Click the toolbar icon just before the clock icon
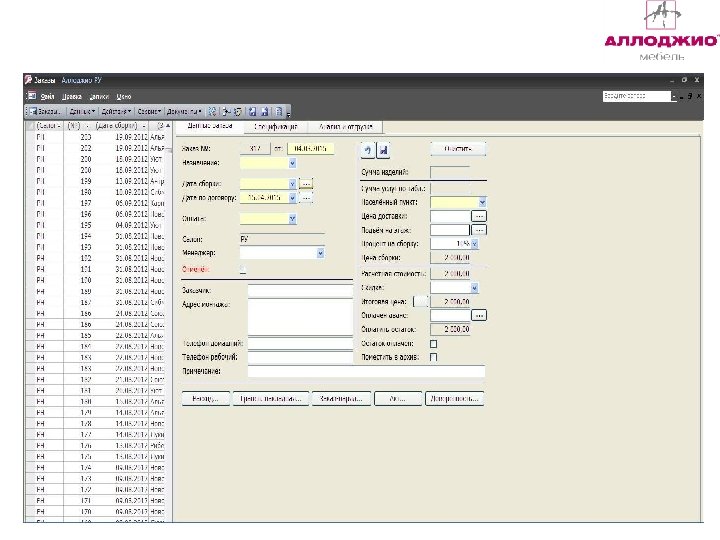This screenshot has width=720, height=540. (x=226, y=111)
